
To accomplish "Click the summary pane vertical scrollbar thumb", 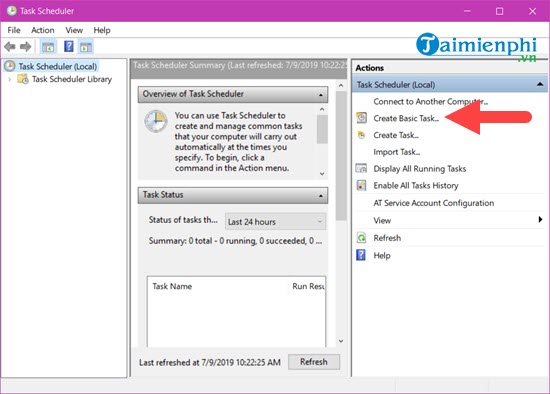I will 341,156.
